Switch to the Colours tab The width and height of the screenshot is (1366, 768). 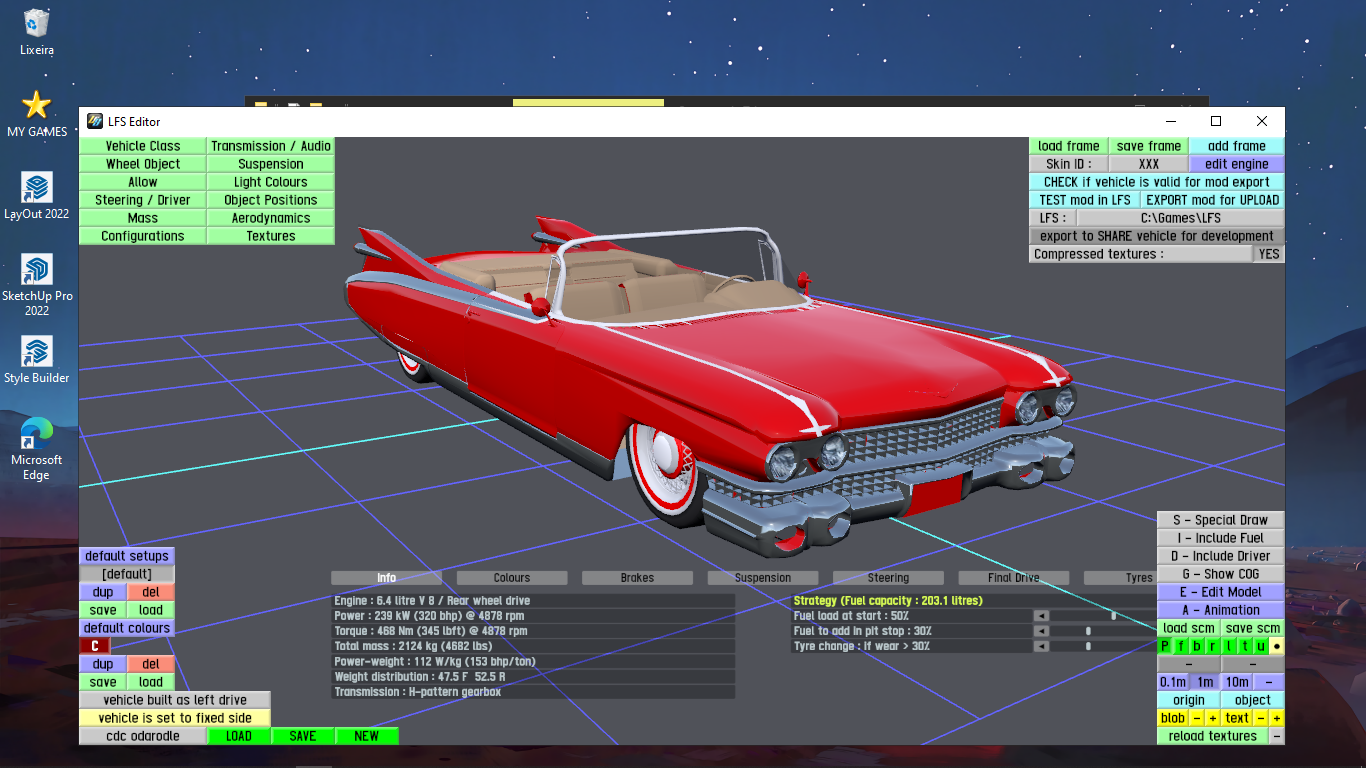tap(512, 578)
